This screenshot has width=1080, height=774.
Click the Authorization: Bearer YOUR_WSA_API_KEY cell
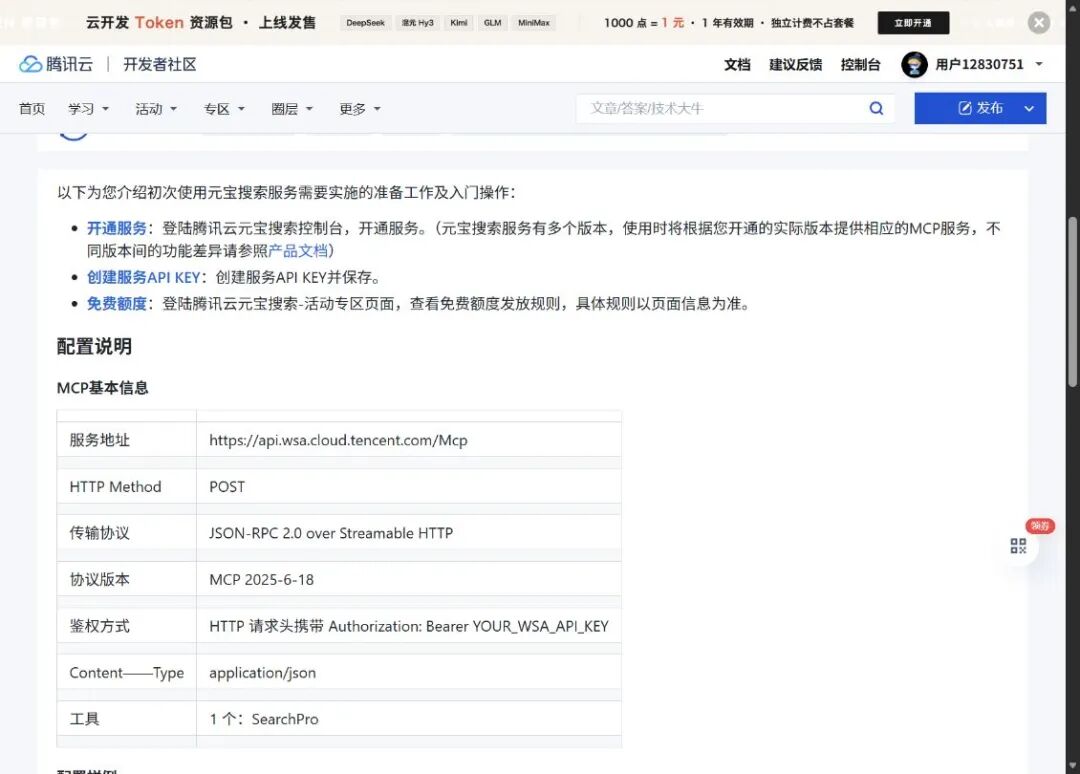tap(408, 626)
